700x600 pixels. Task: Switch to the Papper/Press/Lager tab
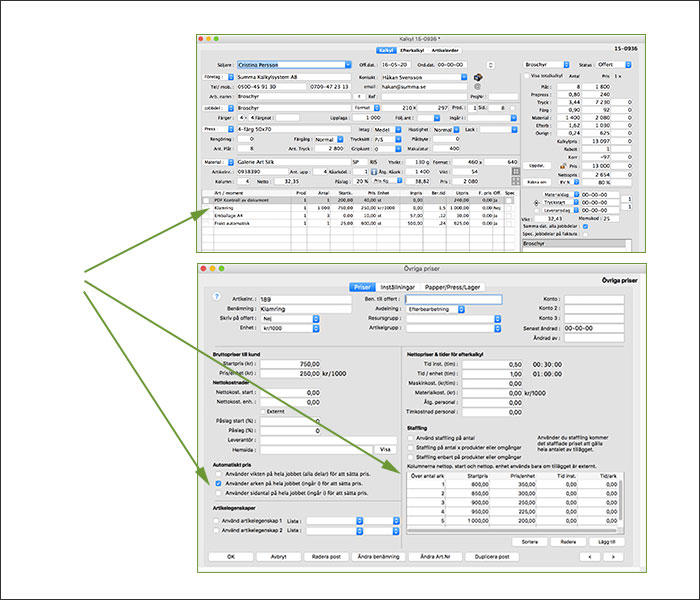point(452,287)
